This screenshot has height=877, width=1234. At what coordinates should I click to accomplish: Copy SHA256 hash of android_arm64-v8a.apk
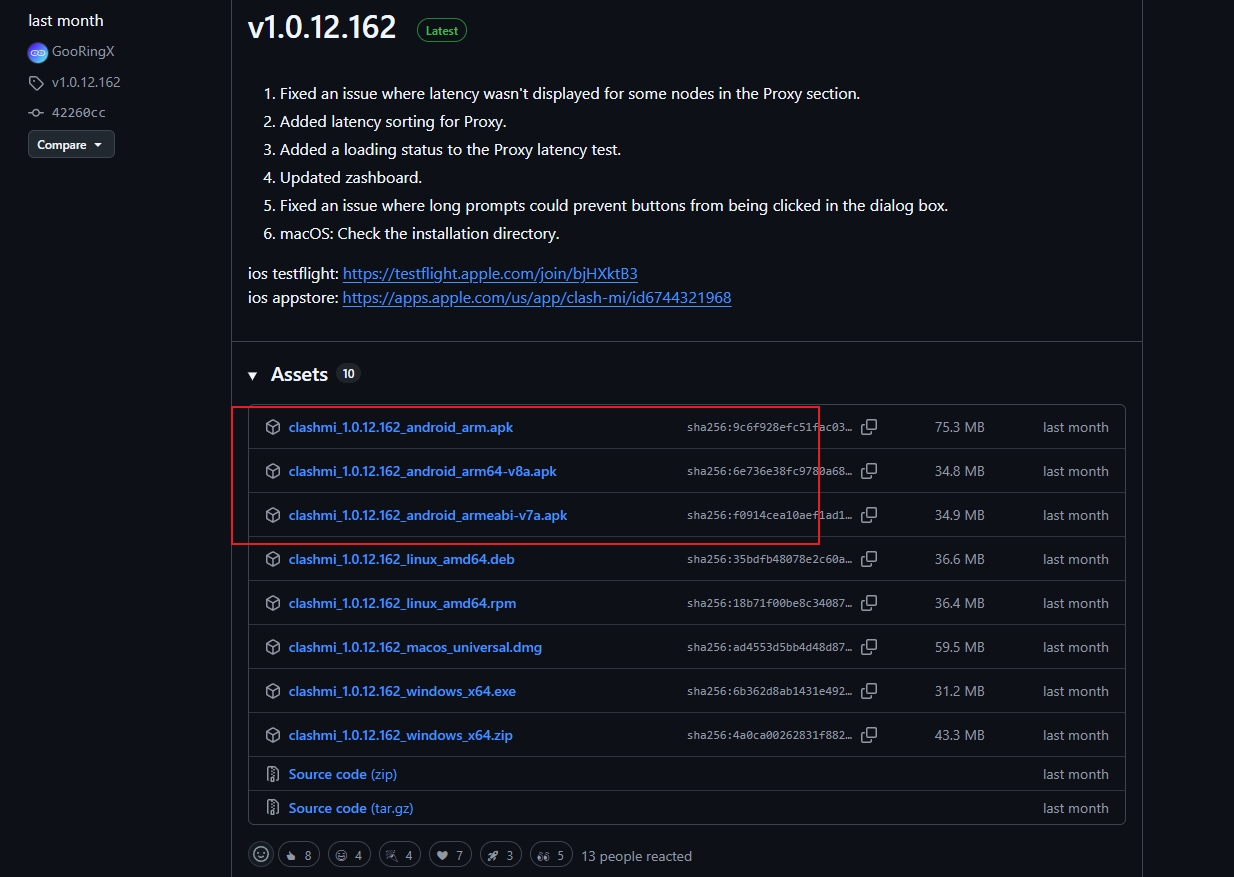(x=869, y=471)
